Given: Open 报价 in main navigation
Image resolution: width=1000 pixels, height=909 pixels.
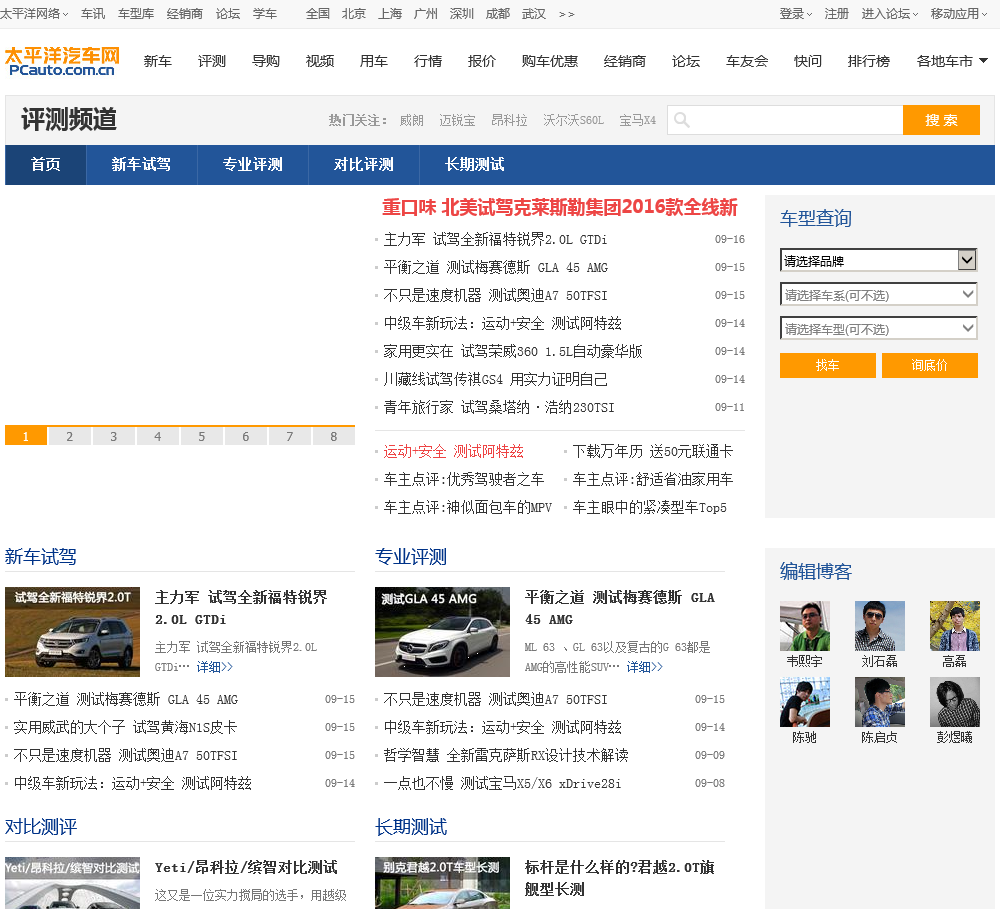Looking at the screenshot, I should click(482, 61).
